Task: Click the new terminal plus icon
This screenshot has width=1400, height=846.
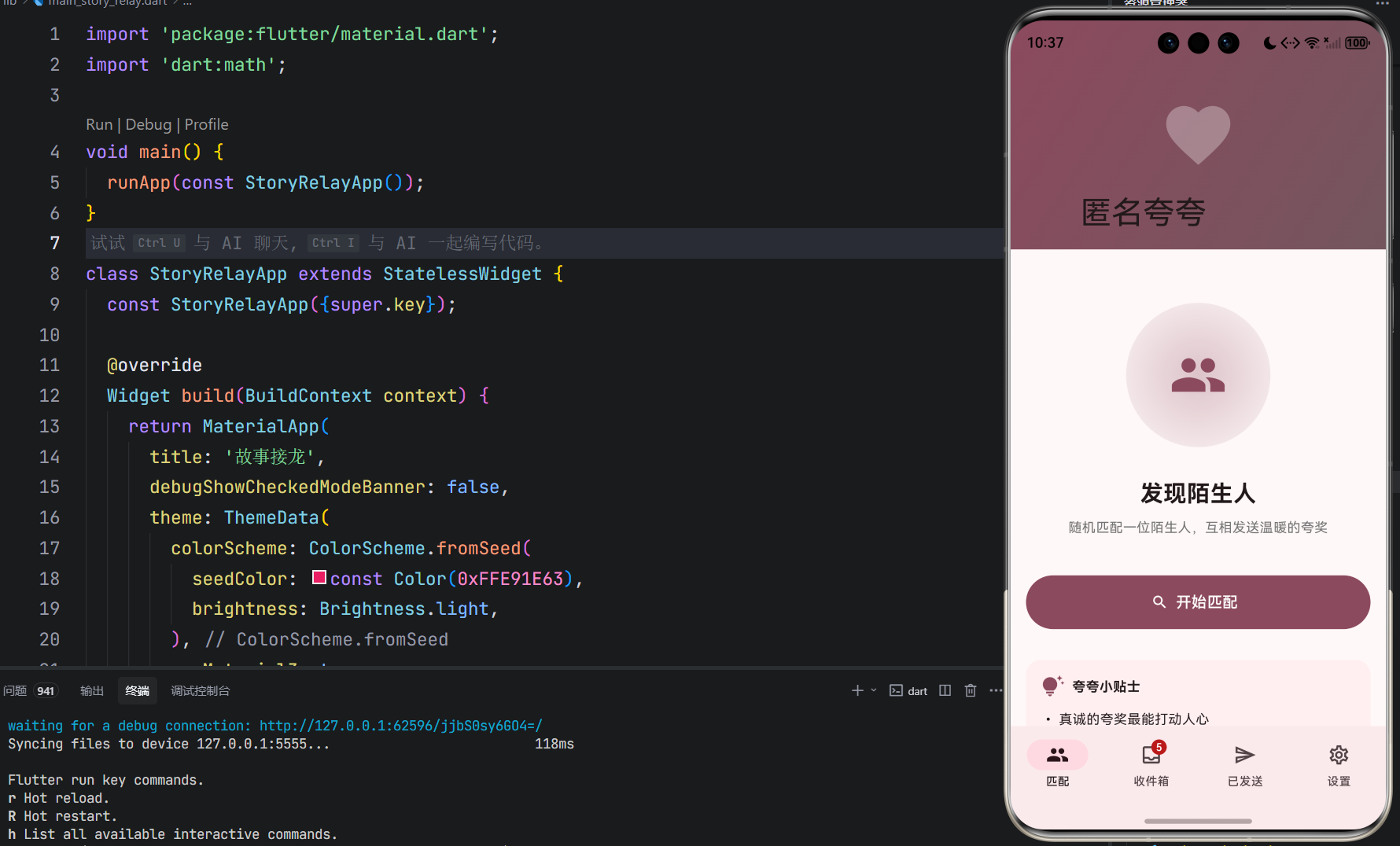Action: click(857, 690)
